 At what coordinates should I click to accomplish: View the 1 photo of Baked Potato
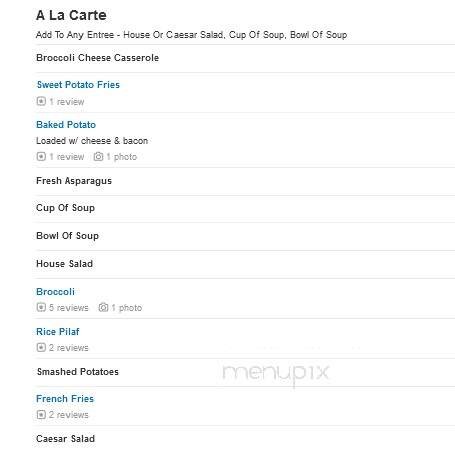tap(122, 157)
